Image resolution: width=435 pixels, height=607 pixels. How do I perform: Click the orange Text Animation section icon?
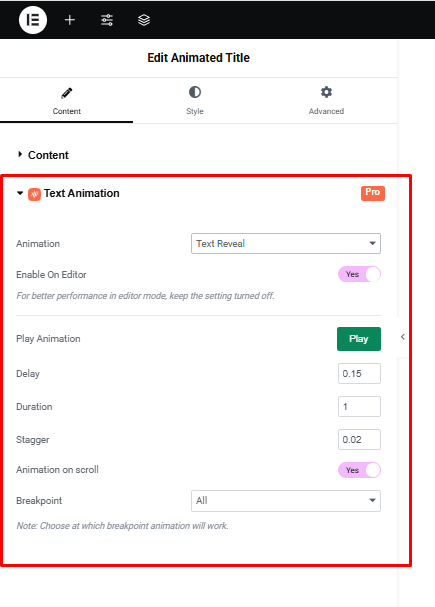click(x=34, y=194)
